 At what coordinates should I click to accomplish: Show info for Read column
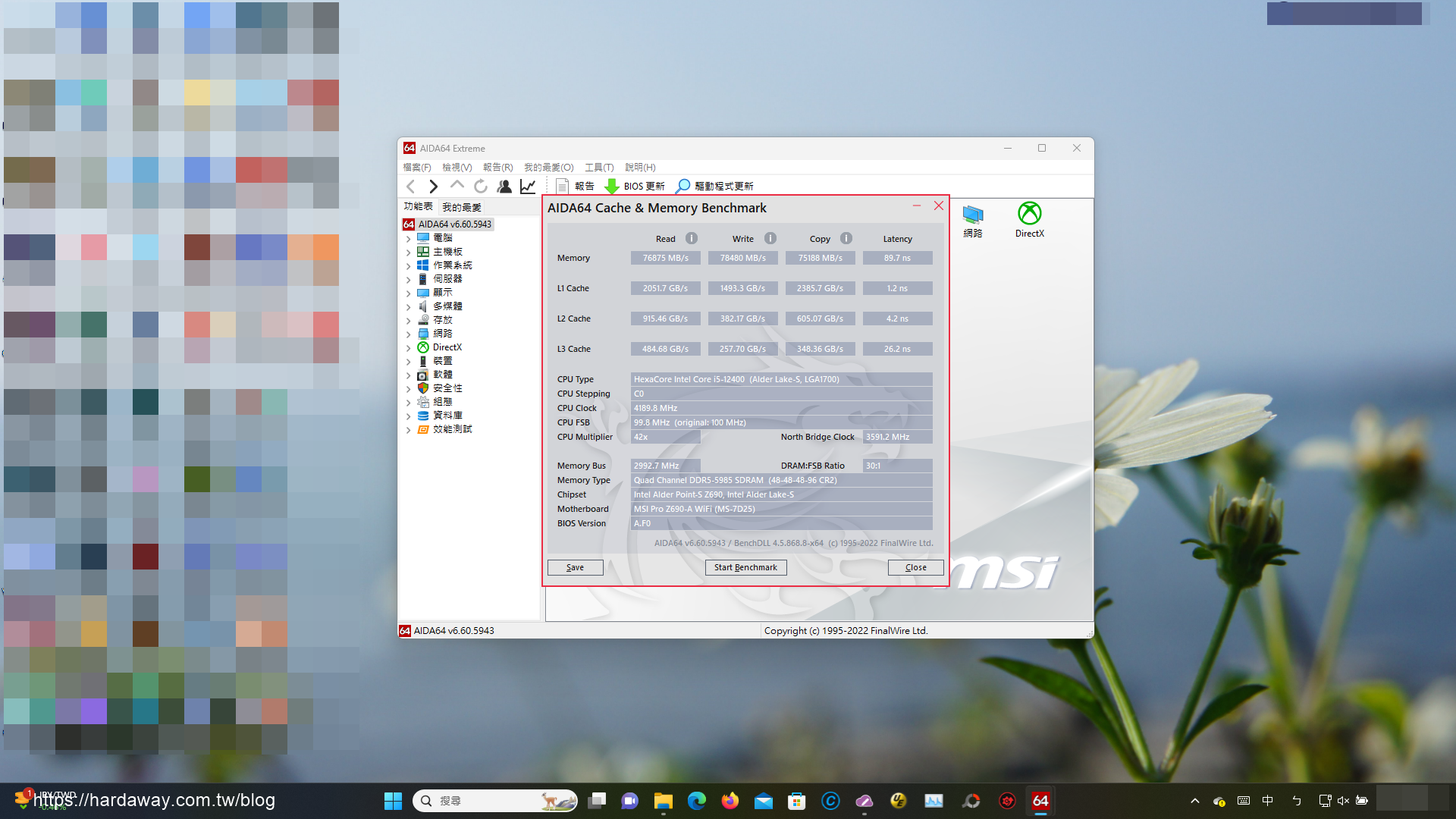691,238
